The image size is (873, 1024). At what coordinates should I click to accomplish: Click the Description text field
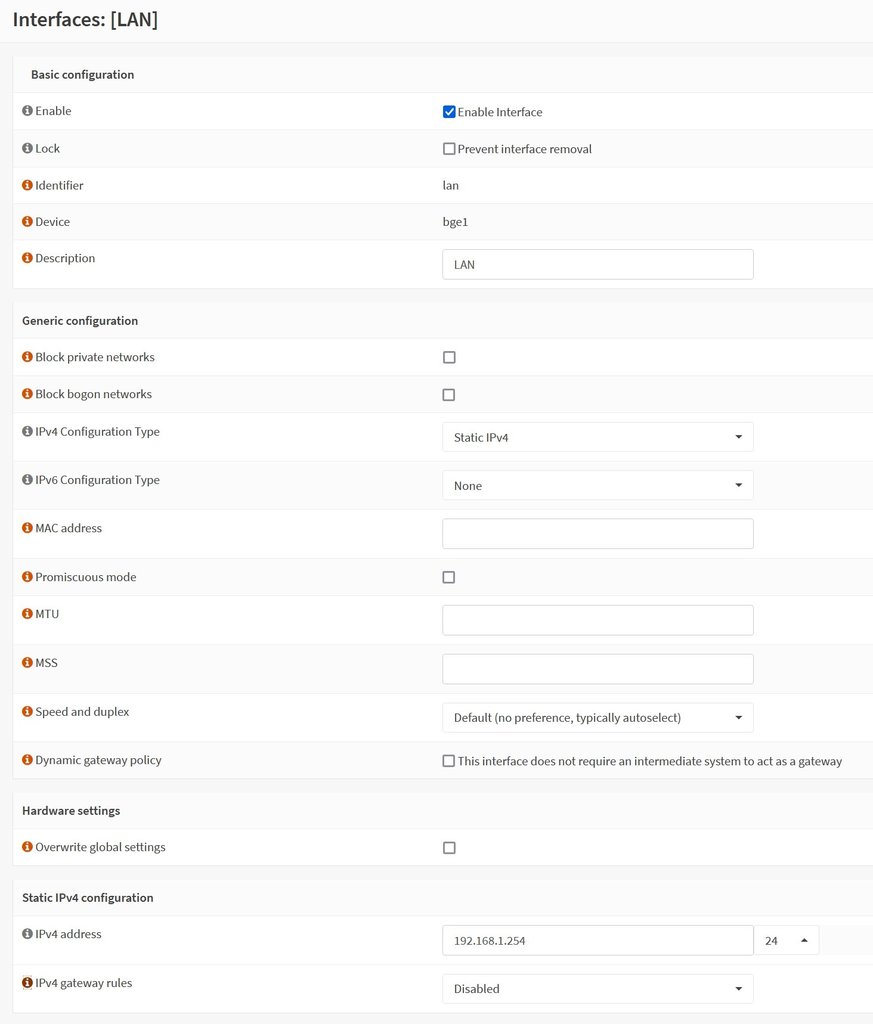pyautogui.click(x=597, y=264)
